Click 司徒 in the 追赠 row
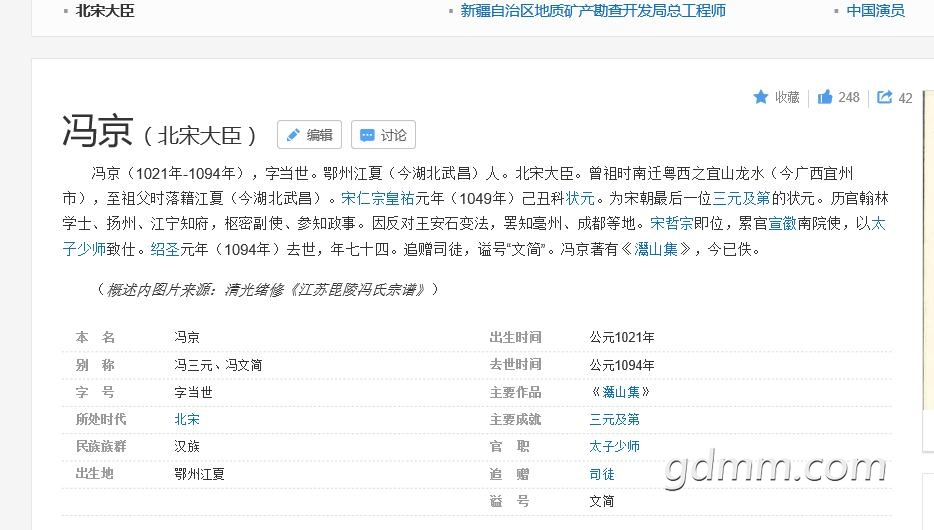This screenshot has width=934, height=530. coord(602,473)
